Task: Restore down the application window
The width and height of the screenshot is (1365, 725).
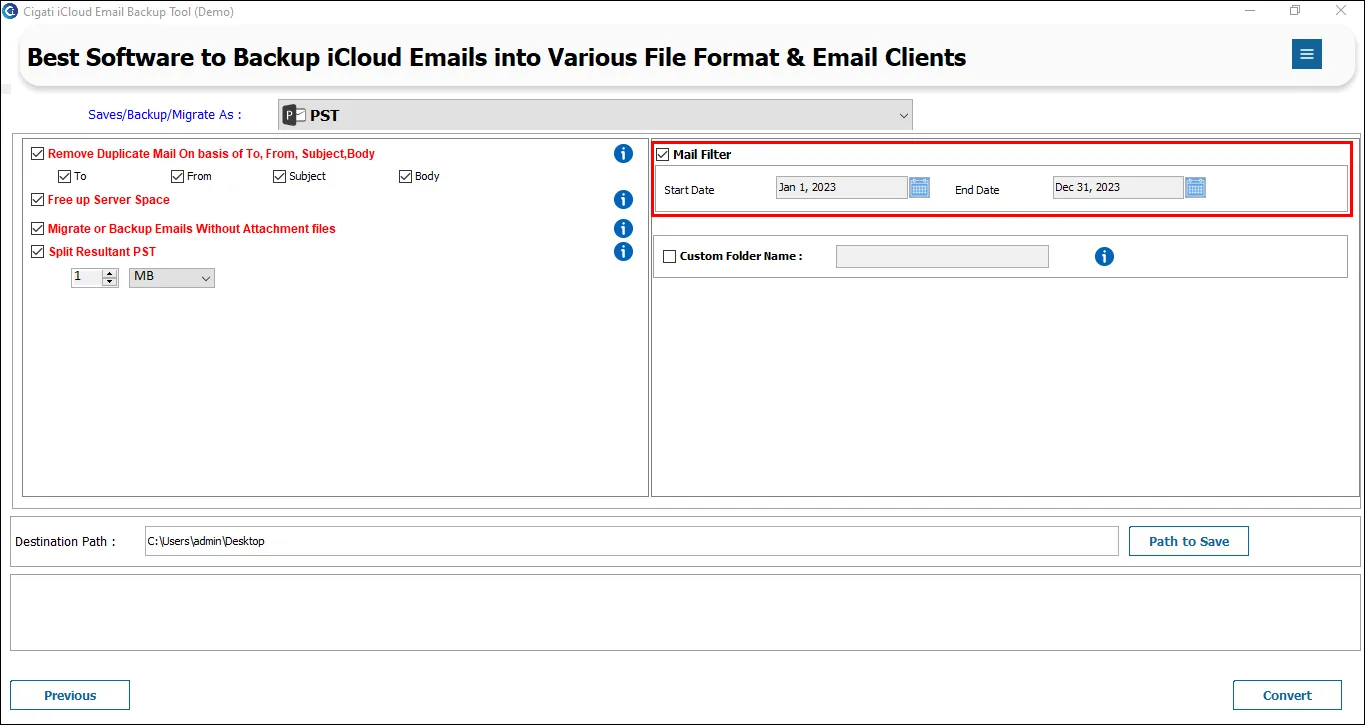Action: [x=1295, y=11]
